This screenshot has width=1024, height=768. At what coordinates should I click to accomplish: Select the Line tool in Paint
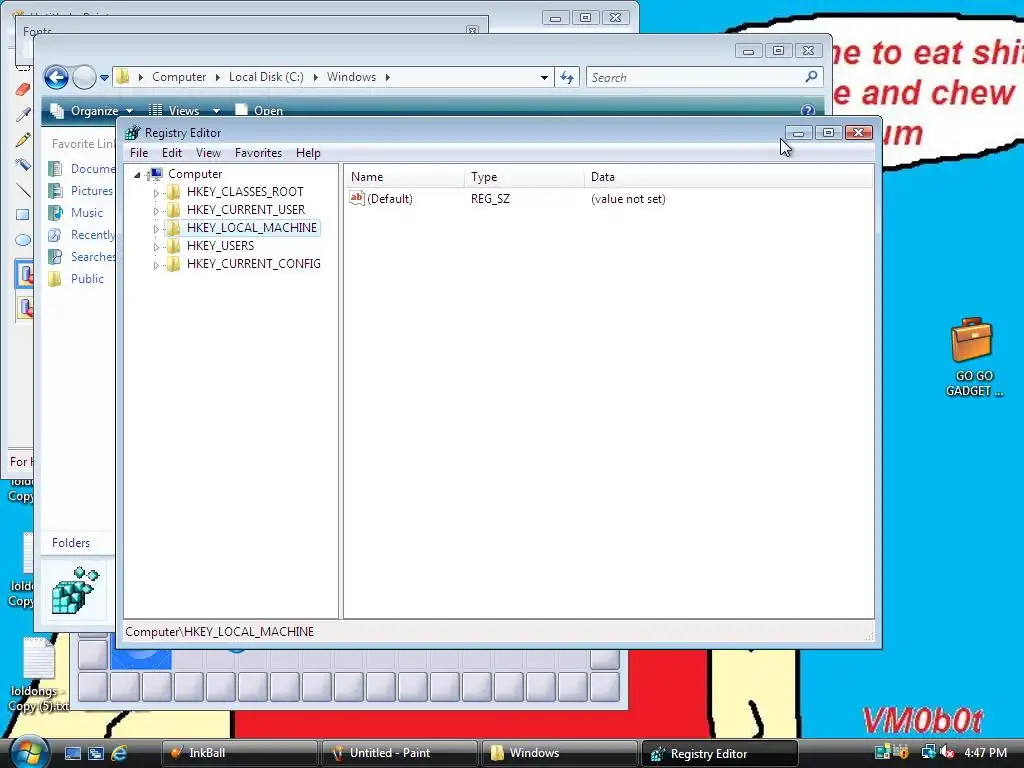tap(23, 189)
